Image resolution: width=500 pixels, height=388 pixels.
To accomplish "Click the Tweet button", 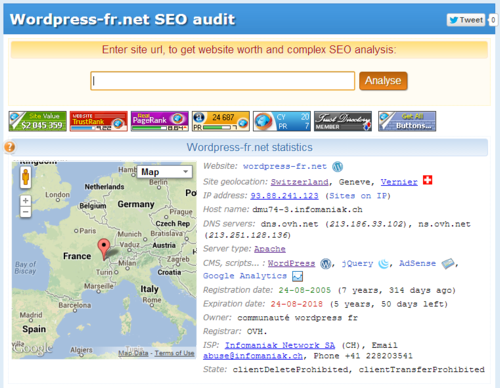I will (466, 20).
